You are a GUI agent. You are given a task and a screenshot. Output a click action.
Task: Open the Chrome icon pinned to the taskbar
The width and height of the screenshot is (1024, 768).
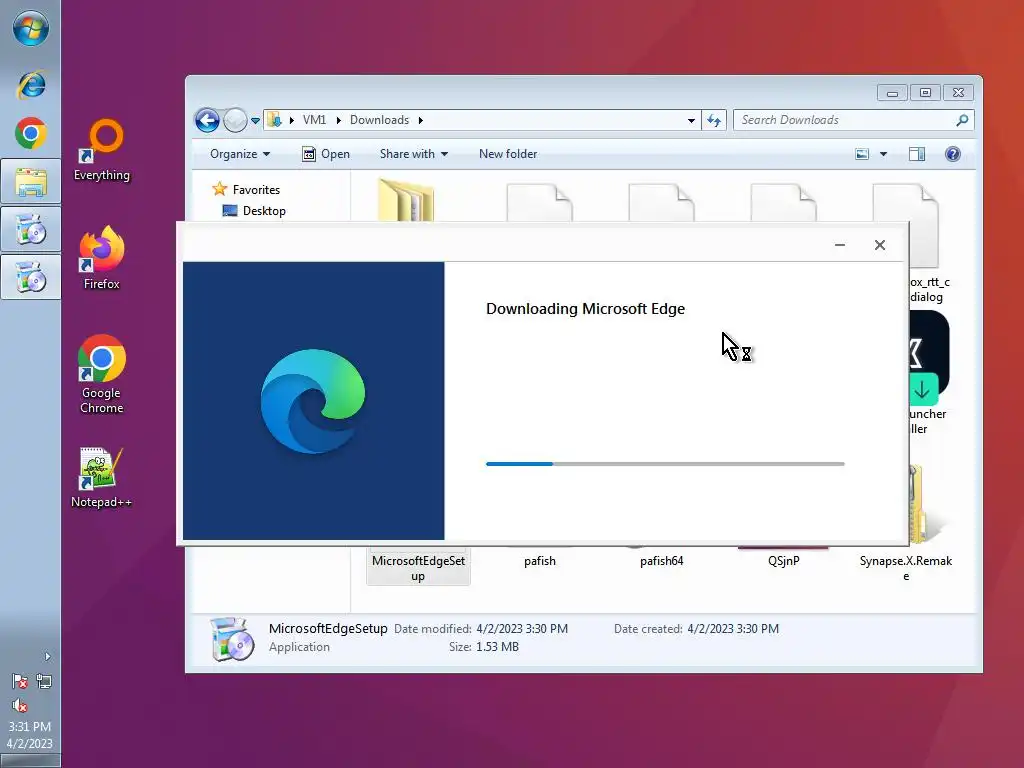tap(31, 133)
